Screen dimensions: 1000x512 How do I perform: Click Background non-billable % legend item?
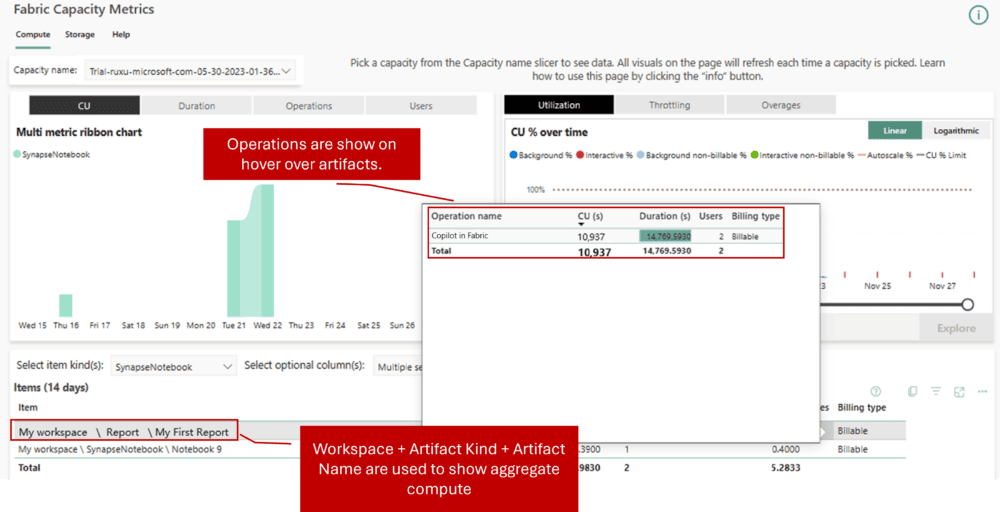tap(691, 155)
